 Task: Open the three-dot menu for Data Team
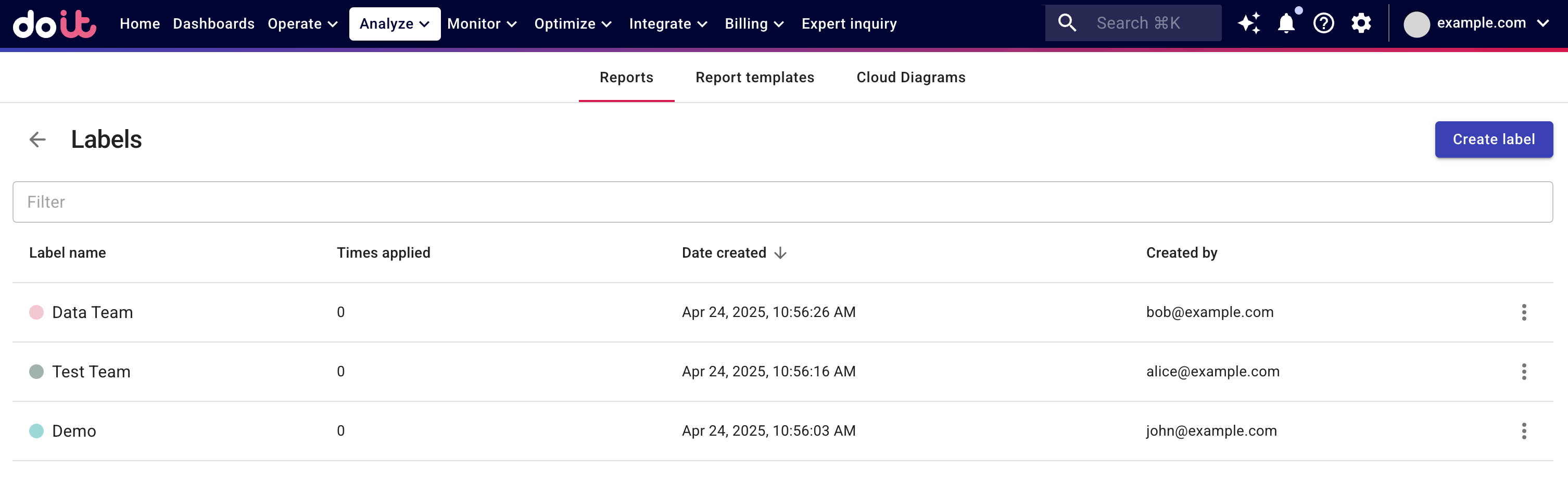point(1524,312)
